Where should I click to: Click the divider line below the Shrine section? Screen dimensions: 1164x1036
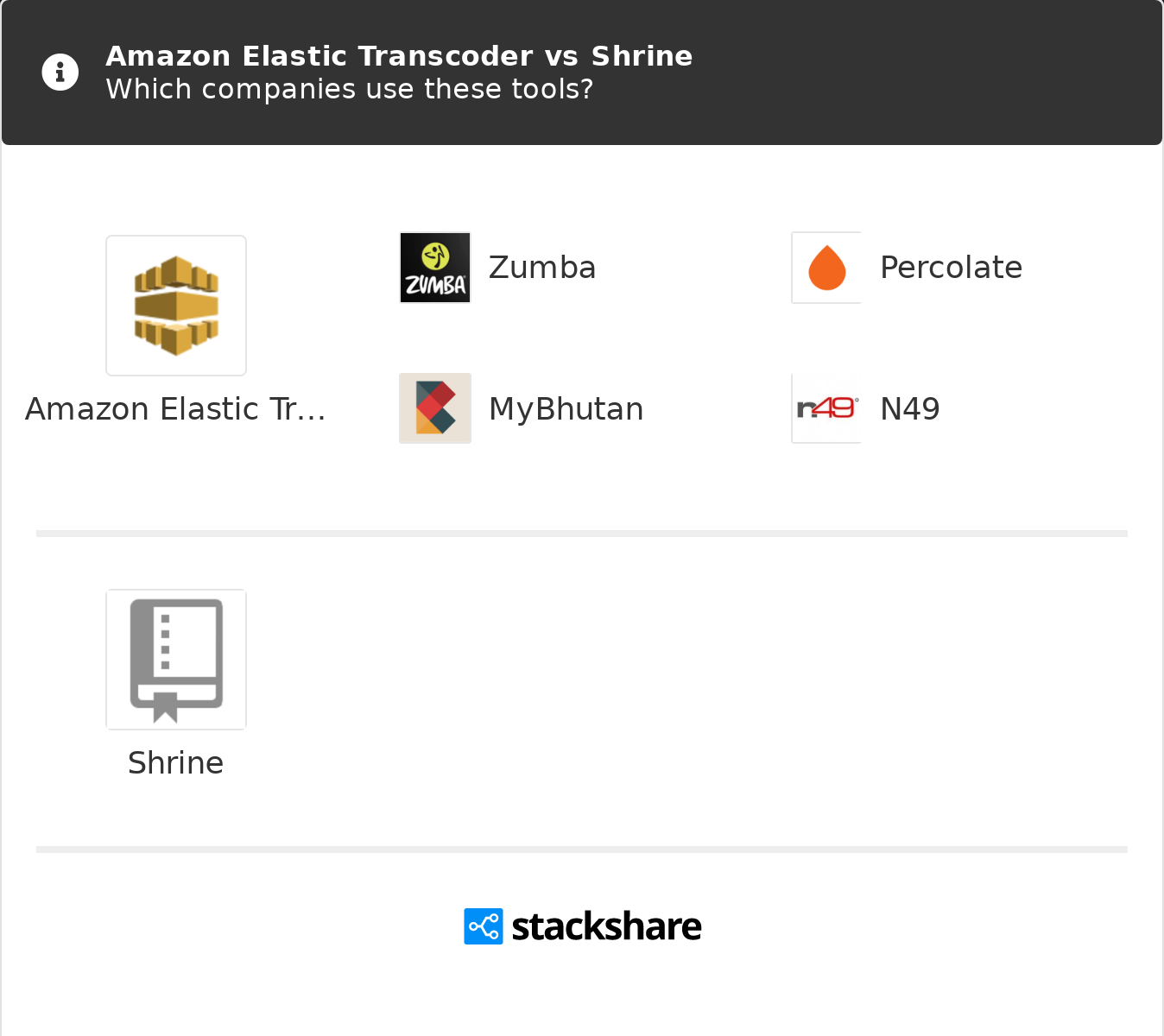[x=582, y=850]
